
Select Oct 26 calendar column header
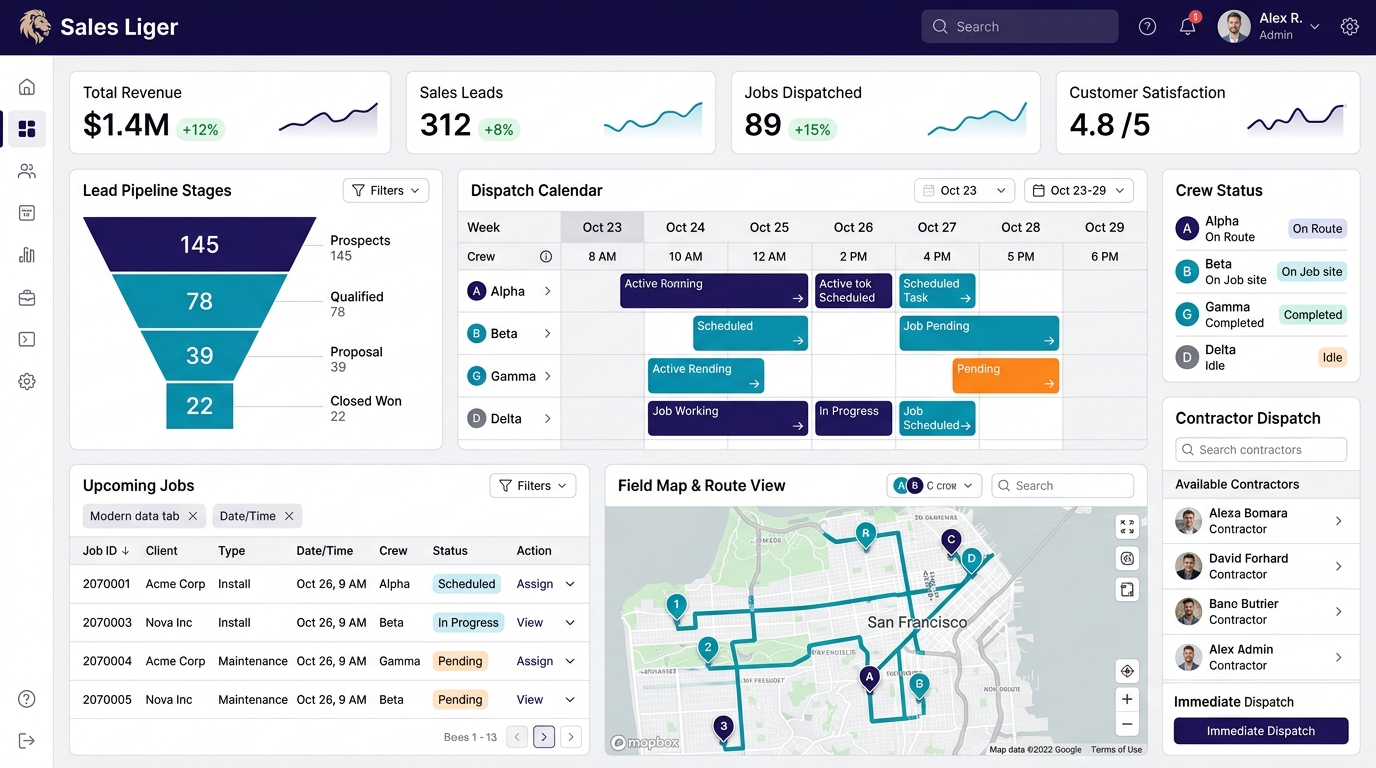click(853, 227)
